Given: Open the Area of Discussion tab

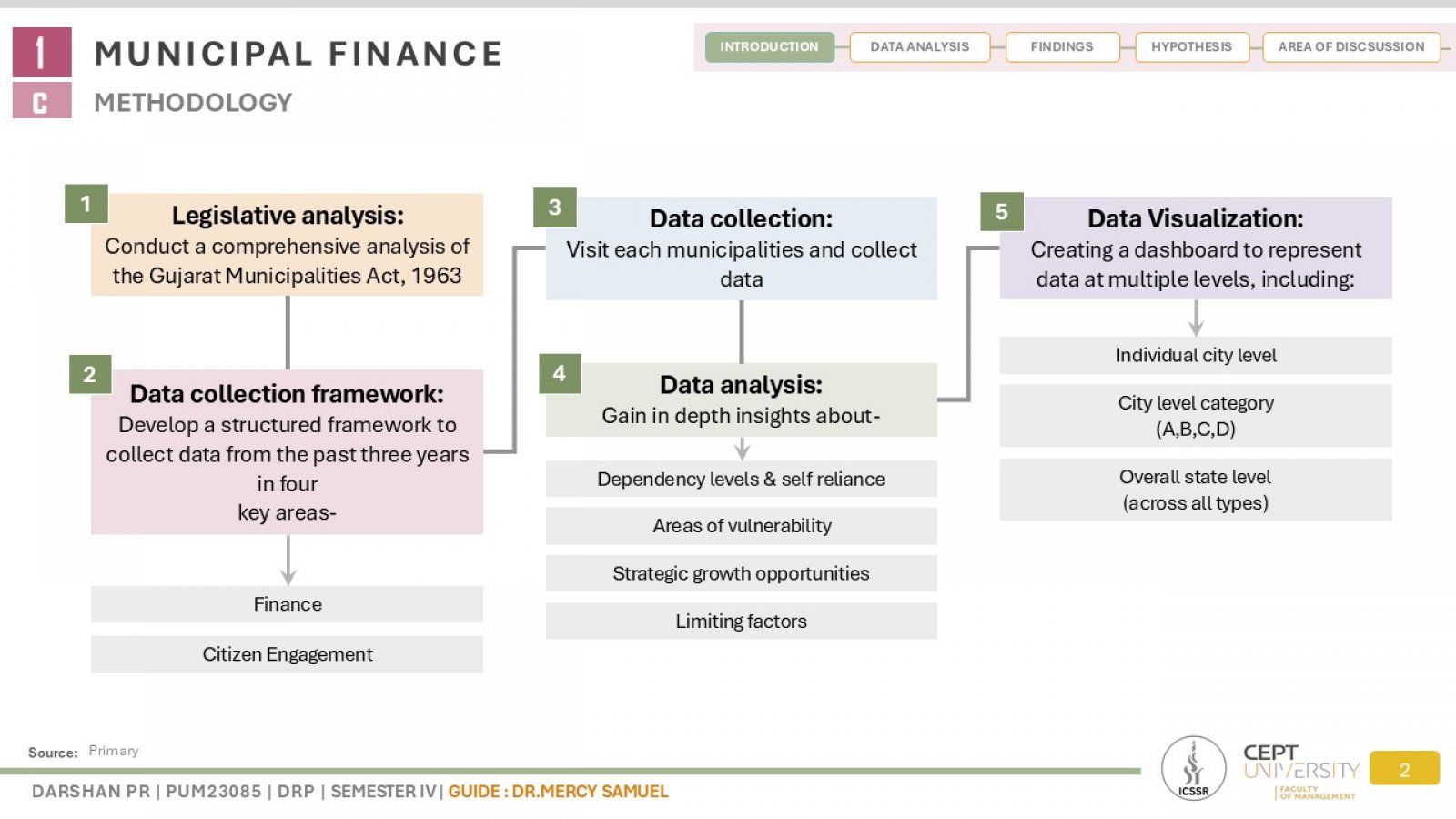Looking at the screenshot, I should pyautogui.click(x=1350, y=46).
